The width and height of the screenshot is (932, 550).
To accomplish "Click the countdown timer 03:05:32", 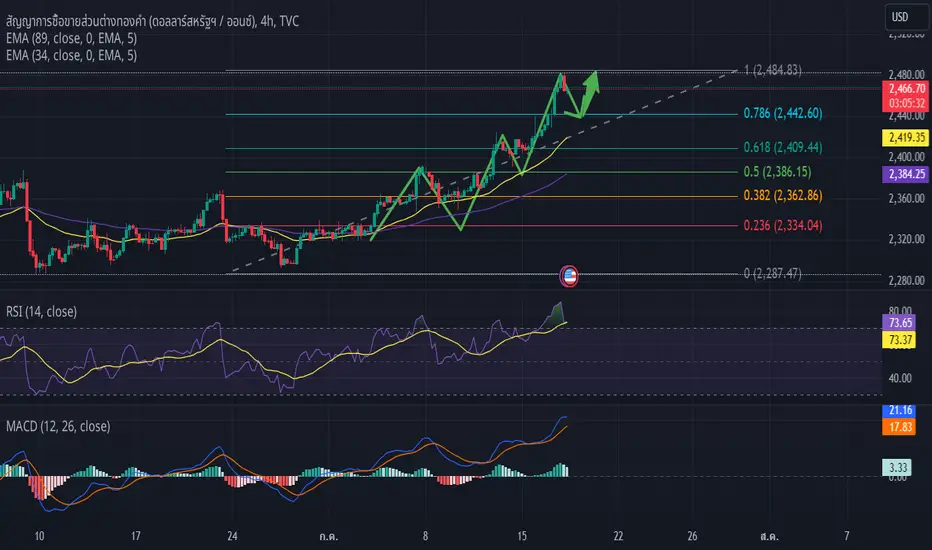I will pos(906,103).
